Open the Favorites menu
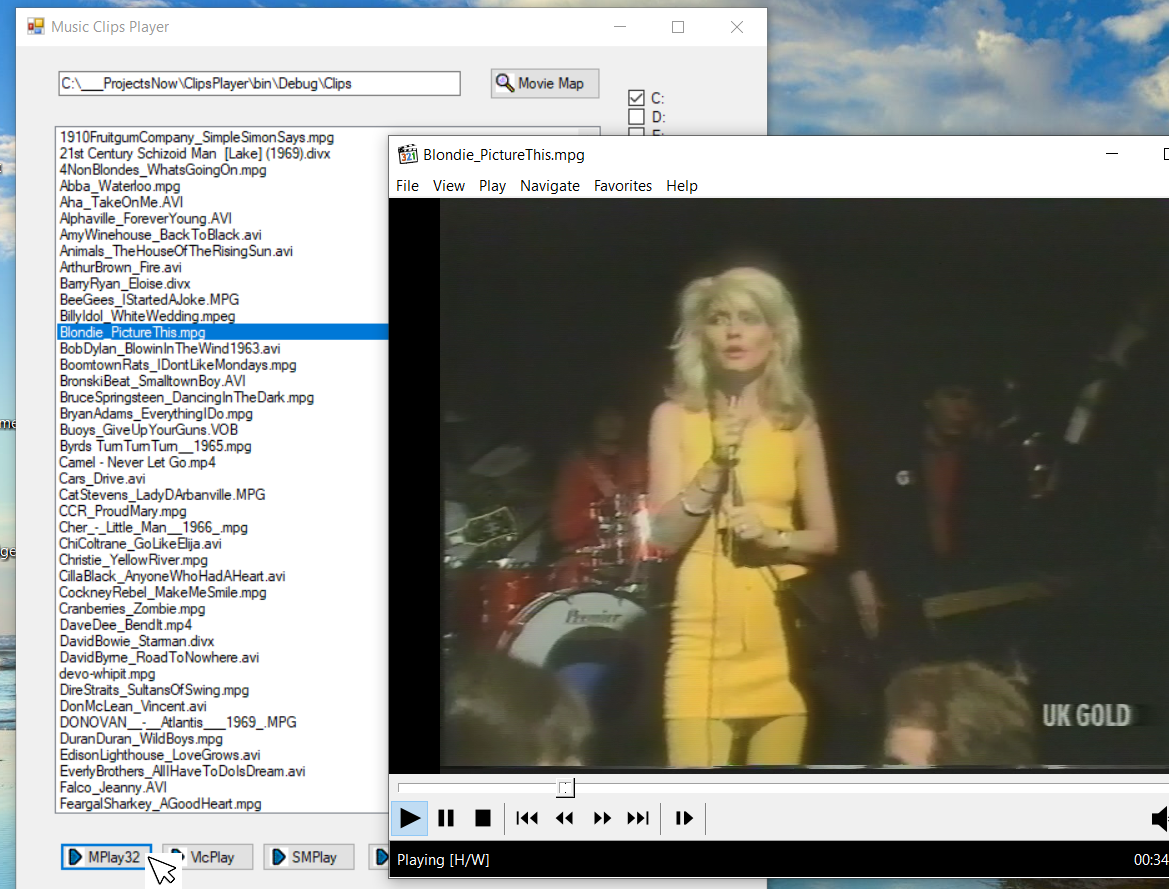The image size is (1169, 889). [x=623, y=186]
